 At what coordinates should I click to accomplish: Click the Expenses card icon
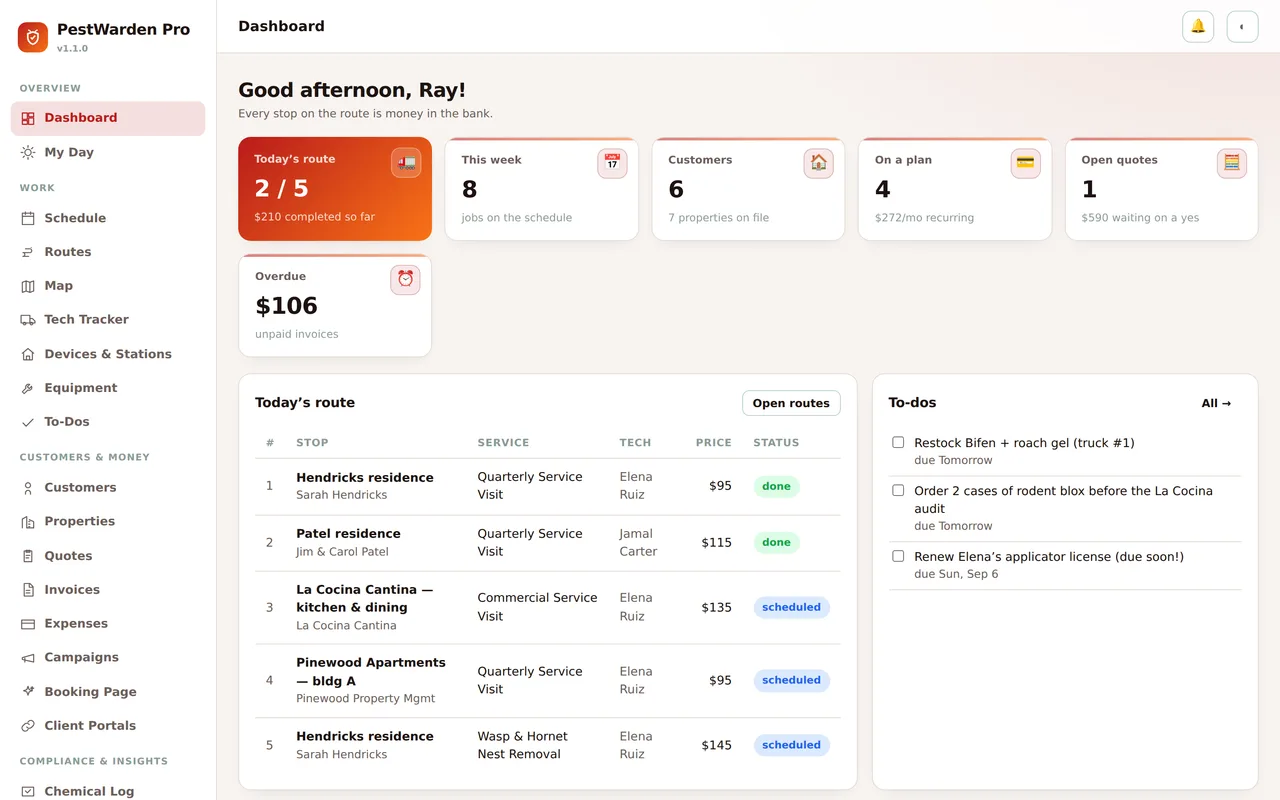pos(28,624)
